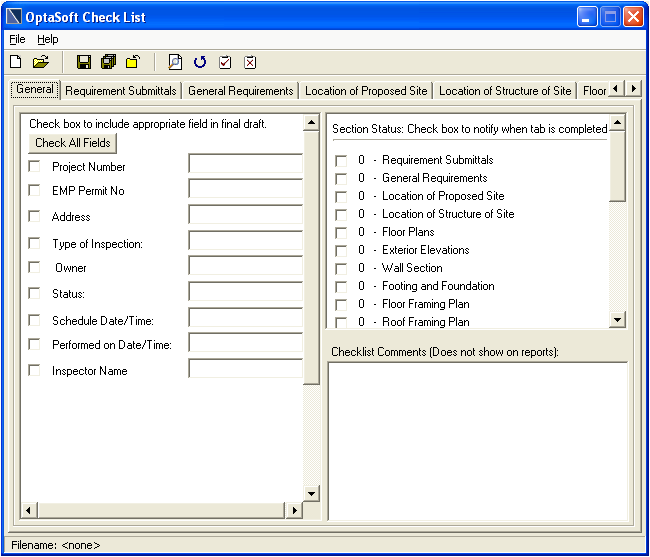
Task: Check the Wall Section status box
Action: tap(341, 269)
